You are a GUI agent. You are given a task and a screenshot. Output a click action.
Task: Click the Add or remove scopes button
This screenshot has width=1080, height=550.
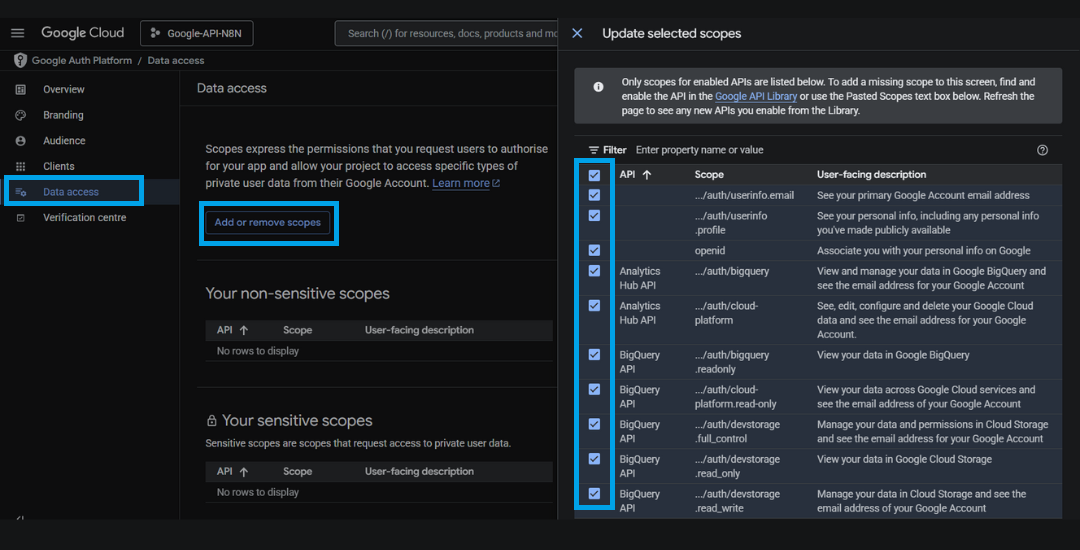click(268, 222)
